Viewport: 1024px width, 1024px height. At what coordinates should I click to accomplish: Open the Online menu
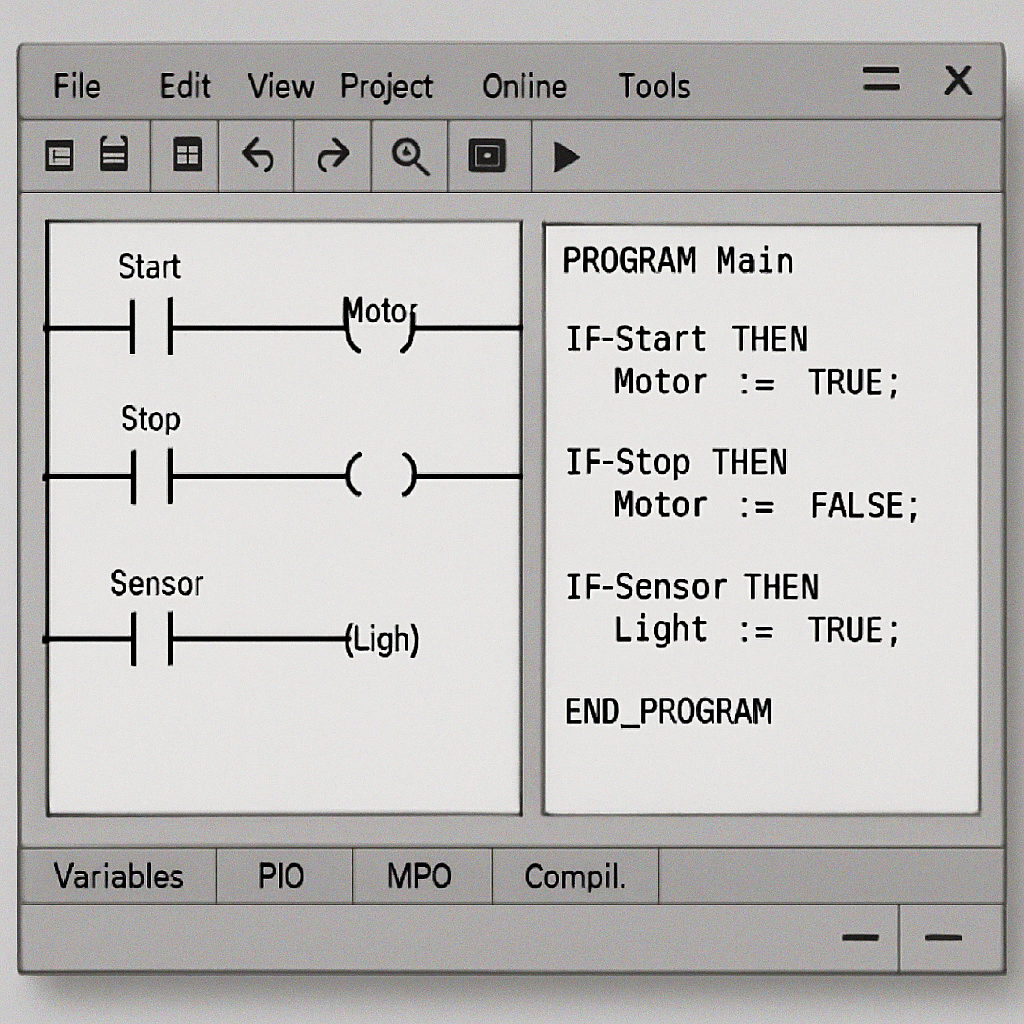524,87
